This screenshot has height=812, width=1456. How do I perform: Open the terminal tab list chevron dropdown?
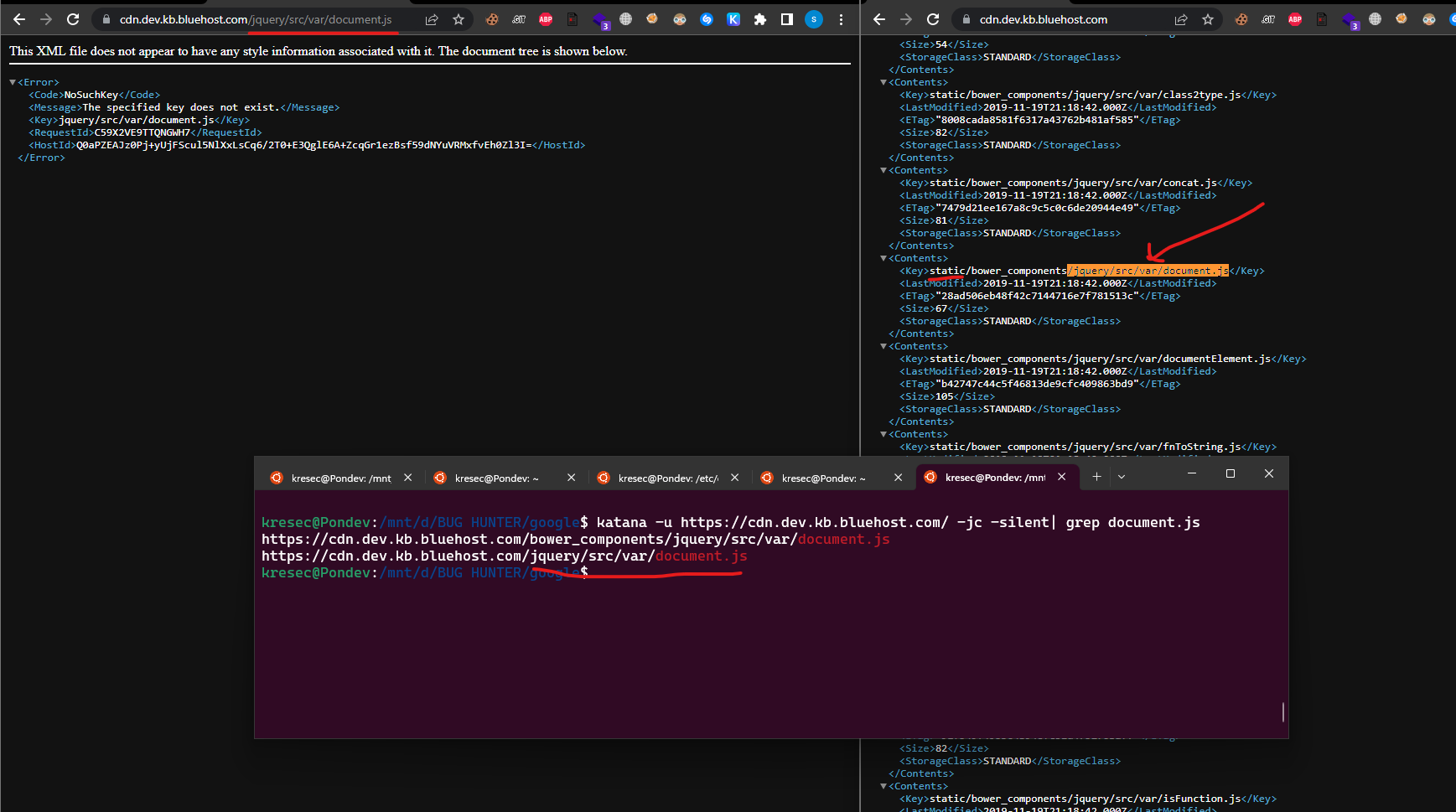tap(1121, 476)
